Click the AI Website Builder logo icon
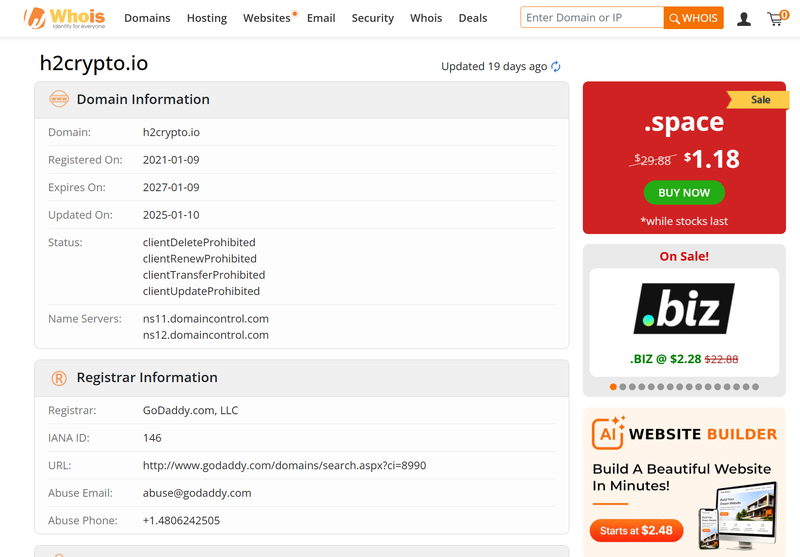Image resolution: width=800 pixels, height=557 pixels. click(609, 432)
